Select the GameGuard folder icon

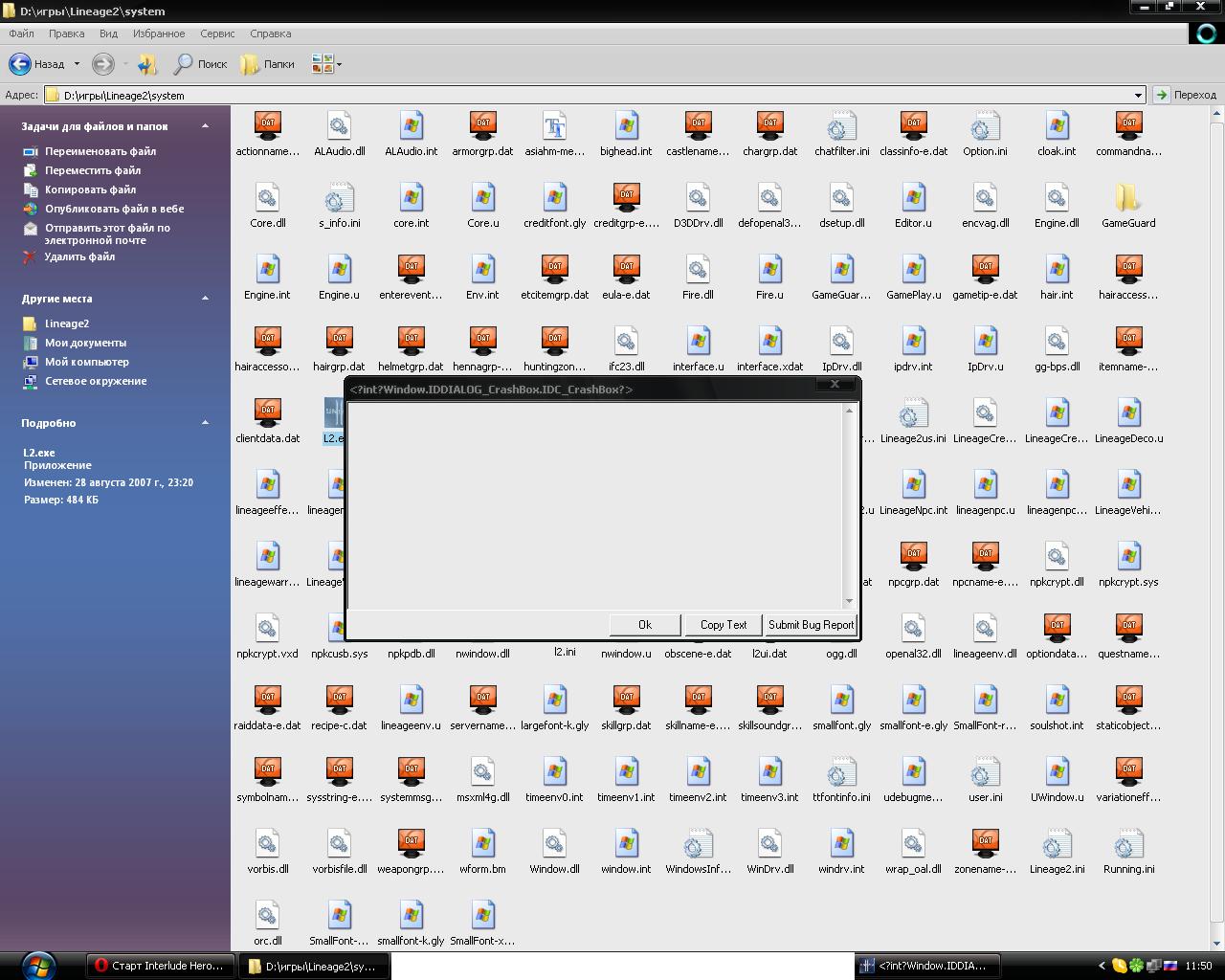pyautogui.click(x=1128, y=197)
